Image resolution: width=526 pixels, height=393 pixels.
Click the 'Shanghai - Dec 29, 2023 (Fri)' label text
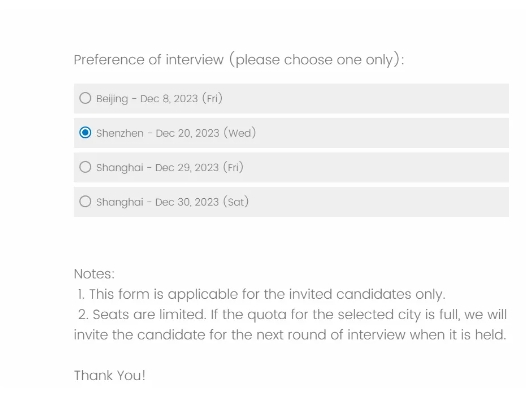170,167
